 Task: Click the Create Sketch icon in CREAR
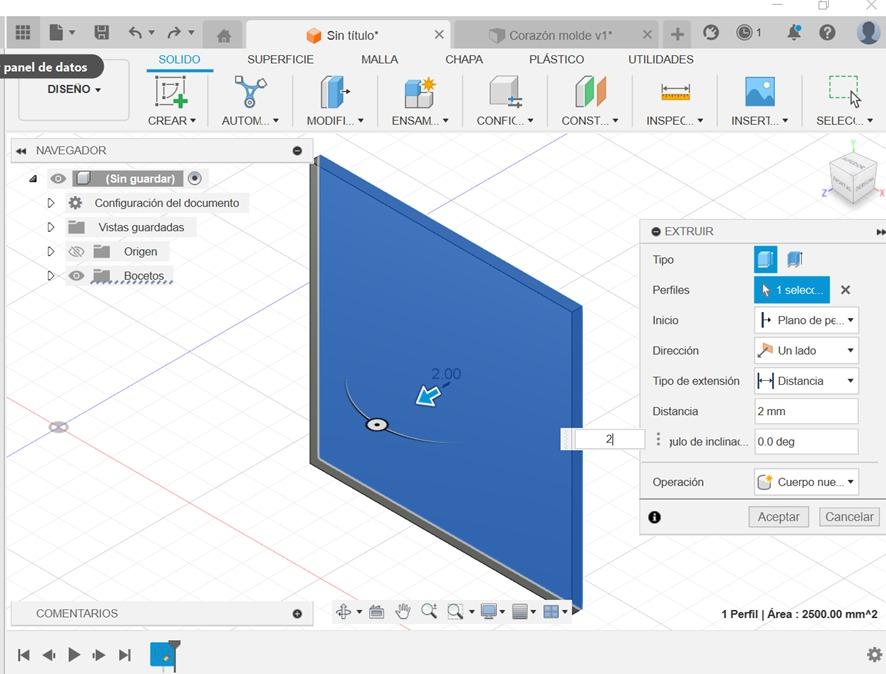point(171,92)
